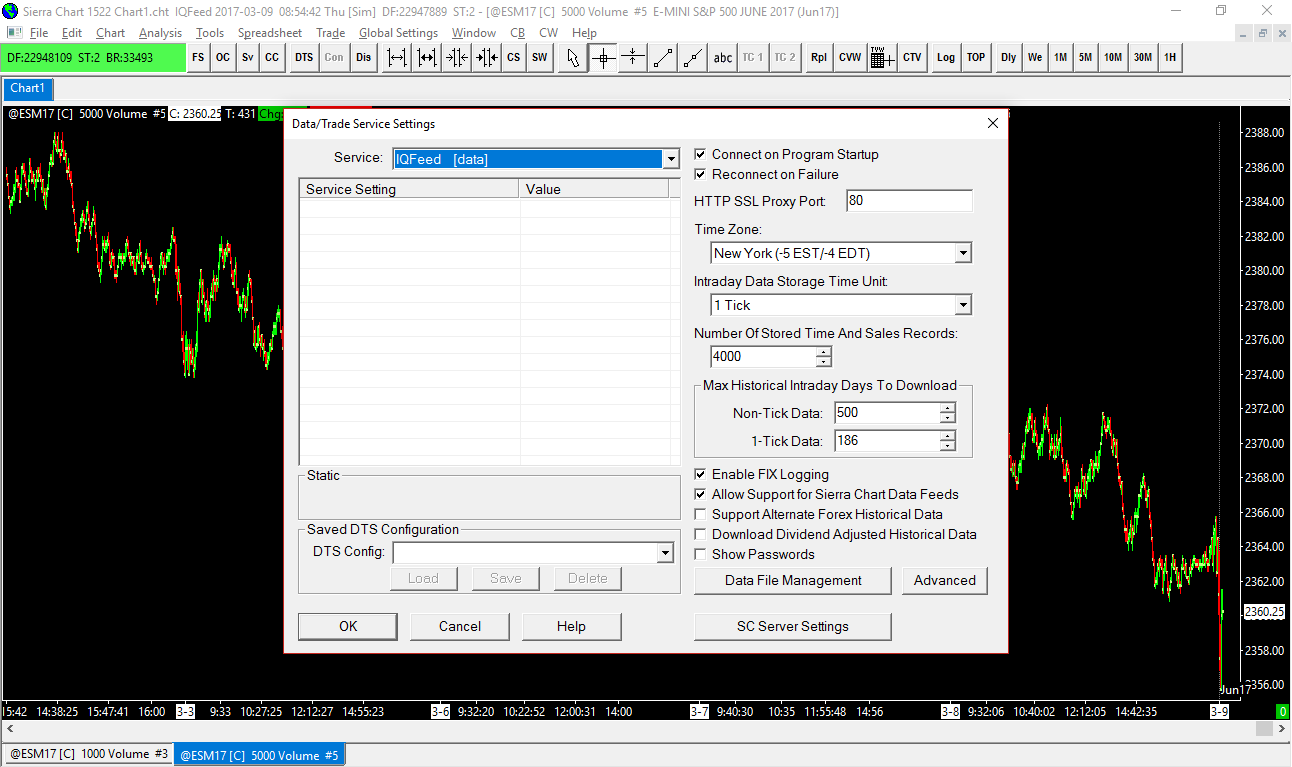This screenshot has width=1292, height=767.
Task: Switch chart to 1M timeframe
Action: (x=1061, y=58)
